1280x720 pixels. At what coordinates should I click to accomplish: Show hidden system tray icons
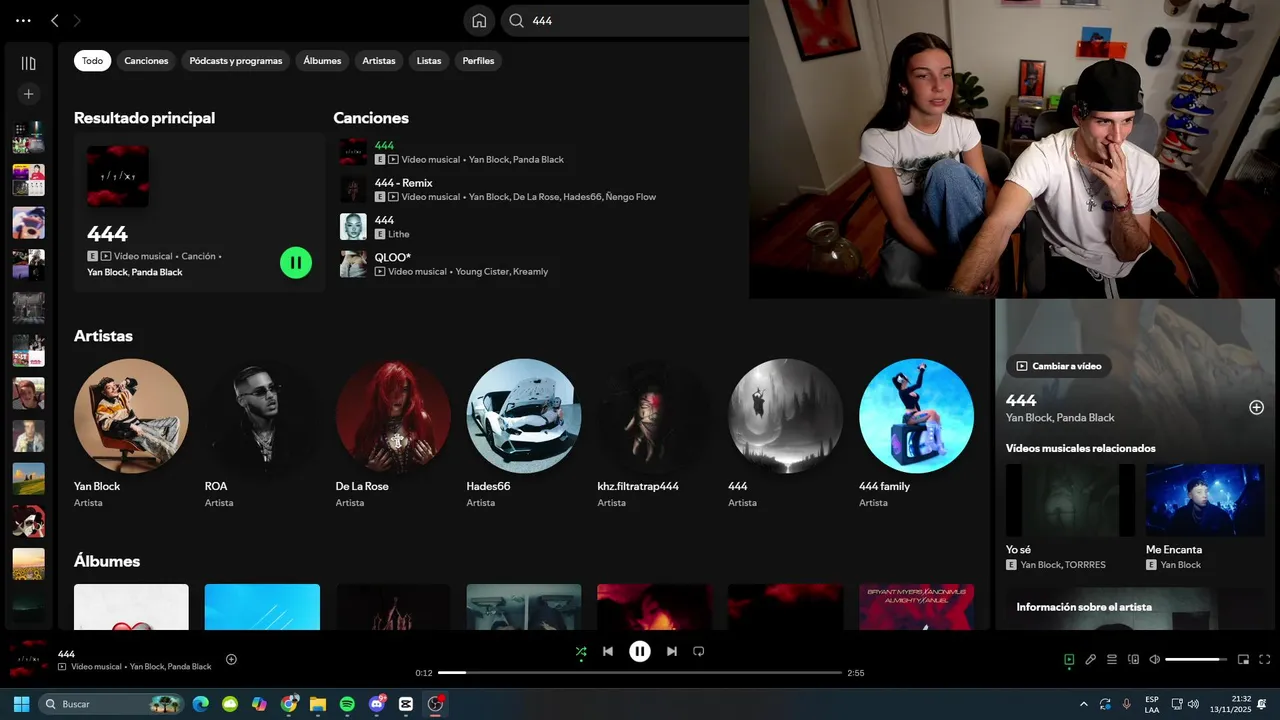coord(1084,704)
